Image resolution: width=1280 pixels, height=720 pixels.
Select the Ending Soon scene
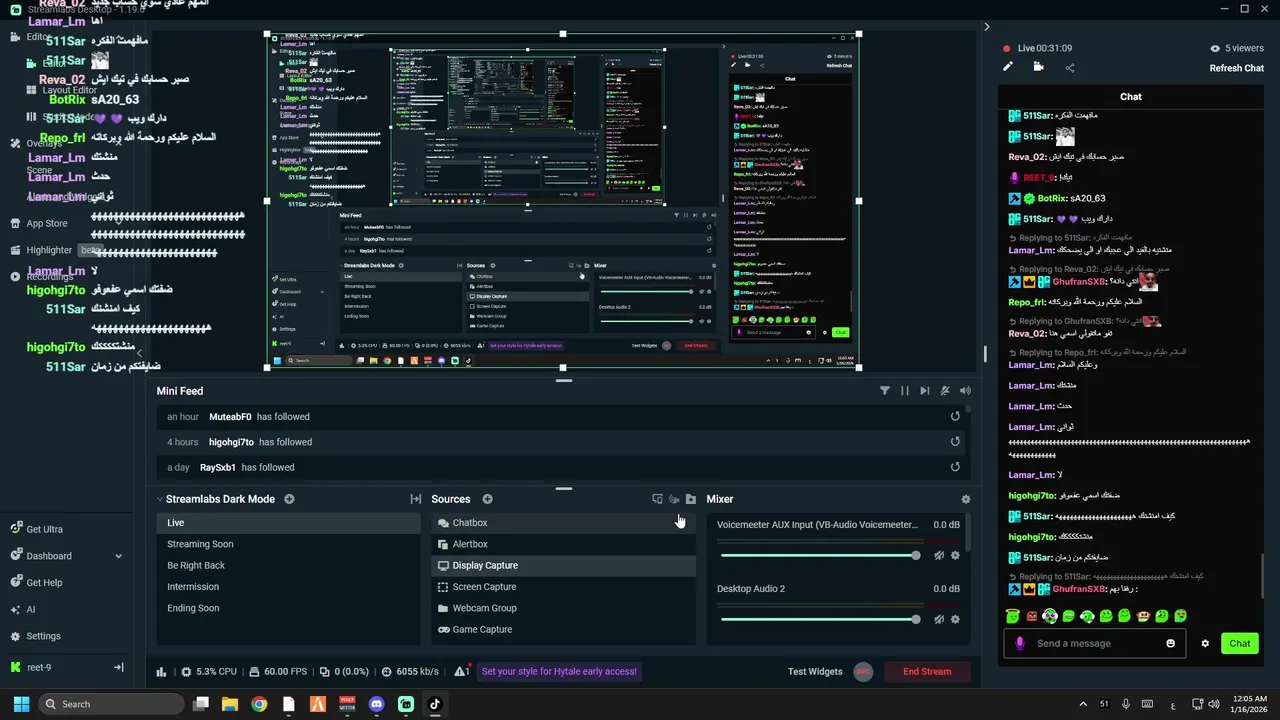[289, 608]
